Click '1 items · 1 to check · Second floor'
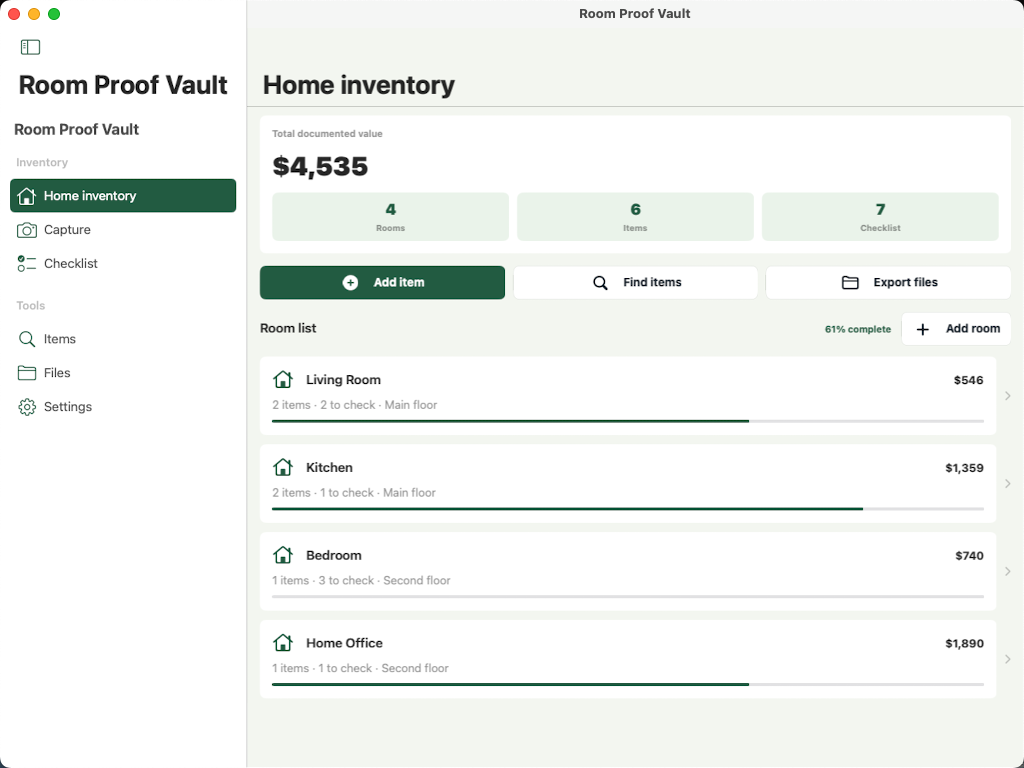The image size is (1024, 768). [x=360, y=668]
